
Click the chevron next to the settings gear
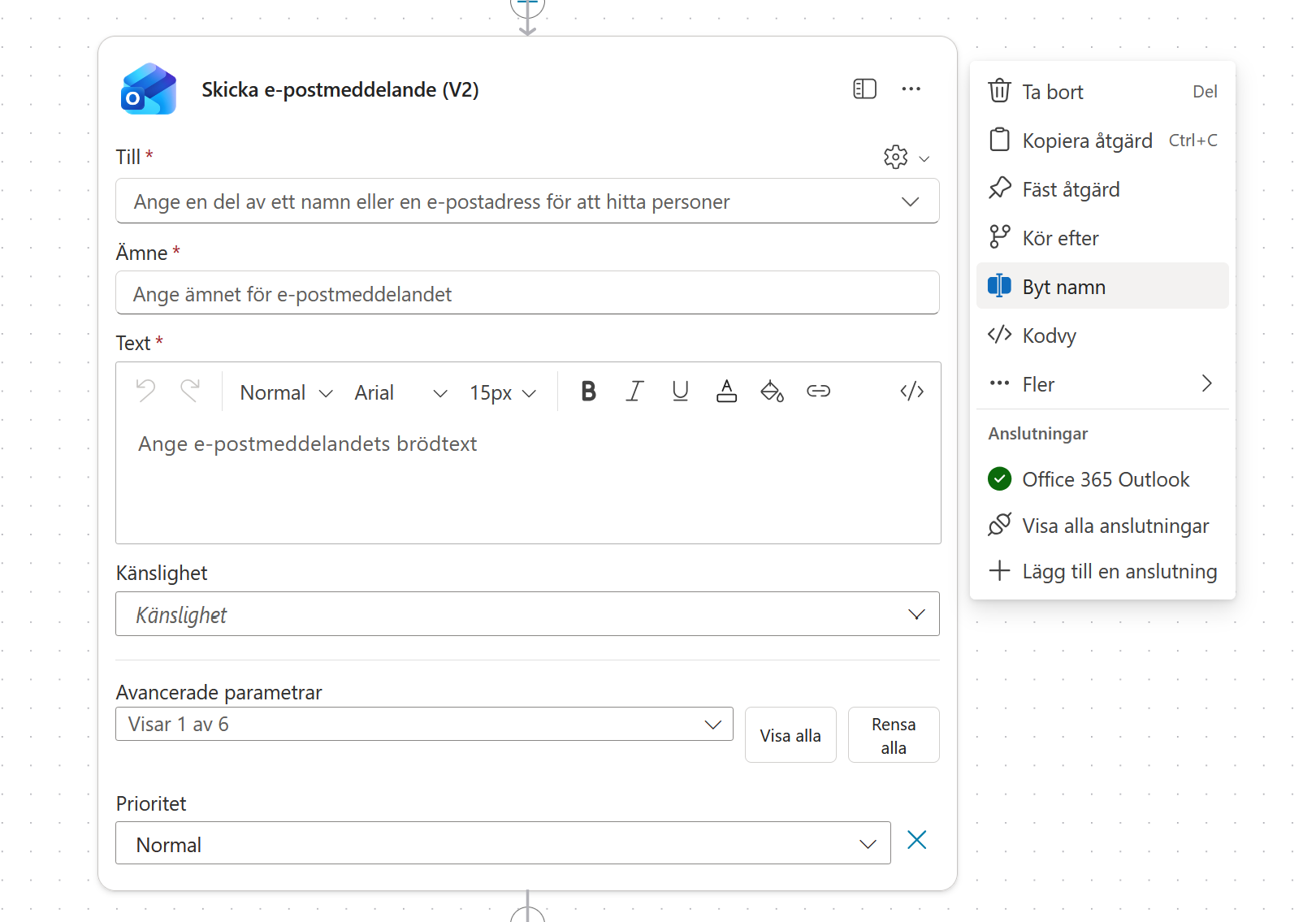tap(924, 158)
